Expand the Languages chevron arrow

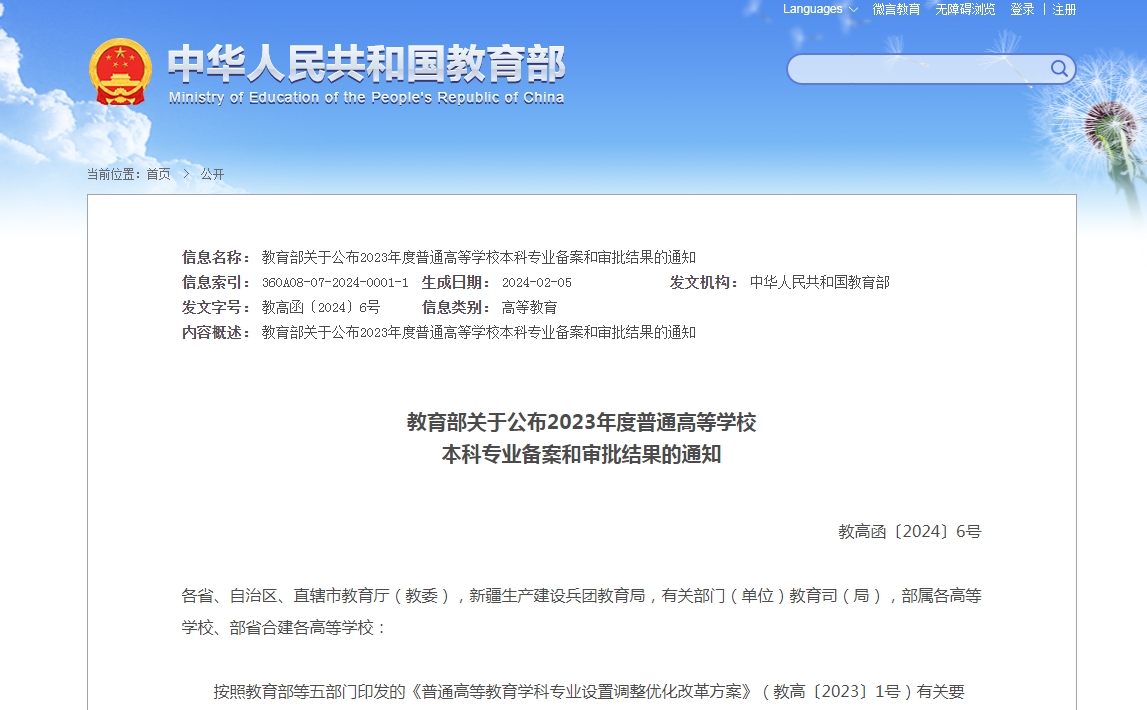coord(853,10)
